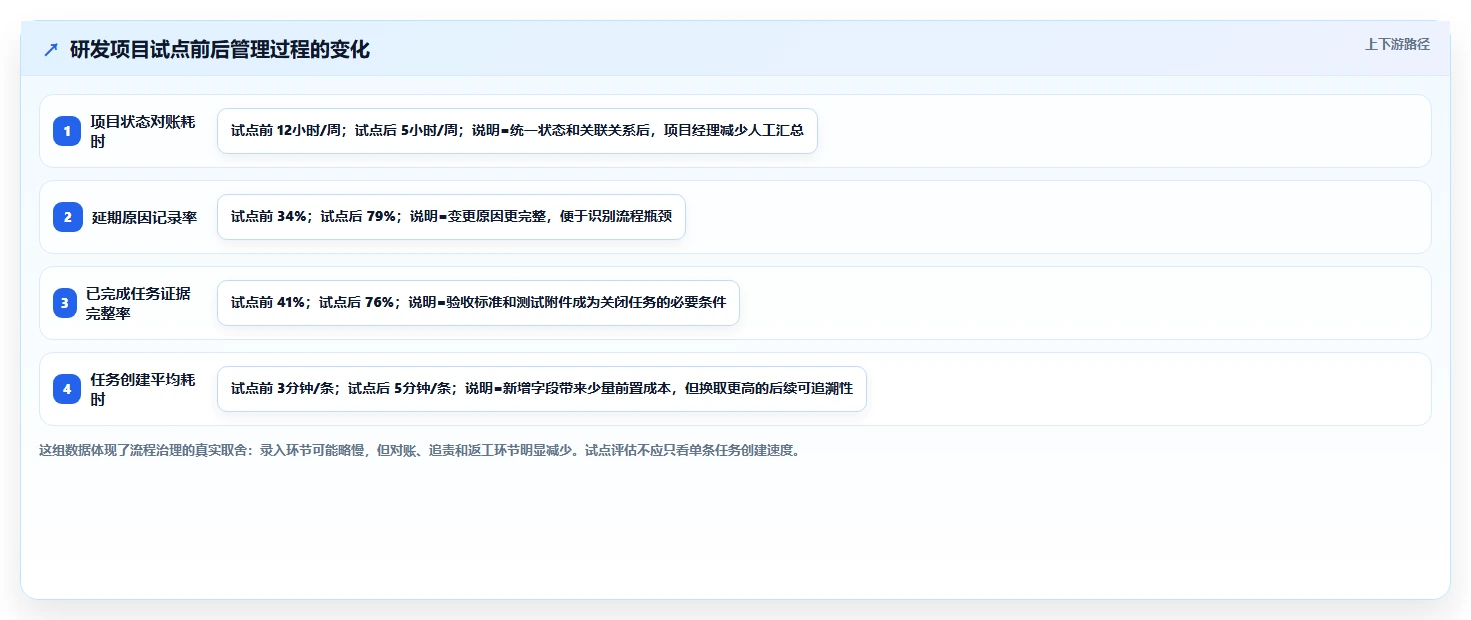Select step badge number 1
1471x620 pixels.
67,131
